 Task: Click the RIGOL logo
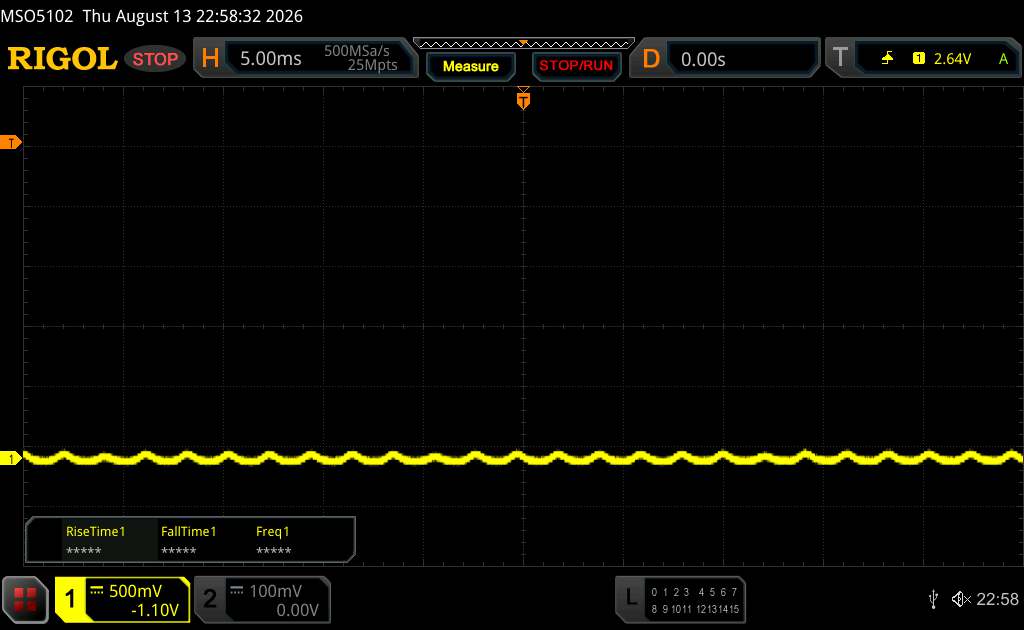(62, 59)
